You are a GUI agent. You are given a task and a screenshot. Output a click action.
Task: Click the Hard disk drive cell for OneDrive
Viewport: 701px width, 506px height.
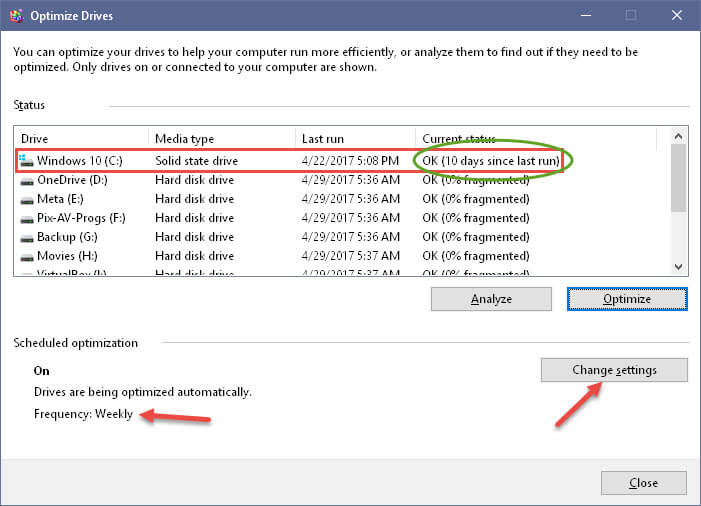[194, 180]
